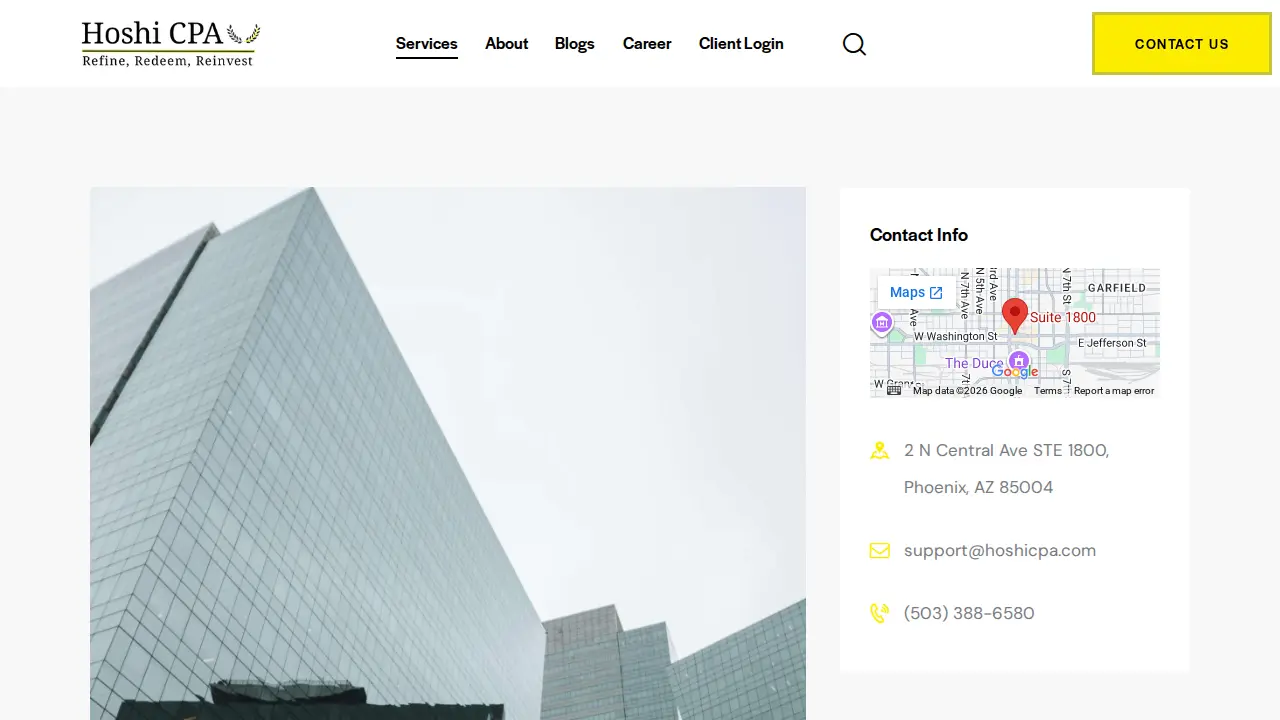The width and height of the screenshot is (1280, 720).
Task: Click the support@hoshicpa.com email address
Action: click(x=1000, y=551)
